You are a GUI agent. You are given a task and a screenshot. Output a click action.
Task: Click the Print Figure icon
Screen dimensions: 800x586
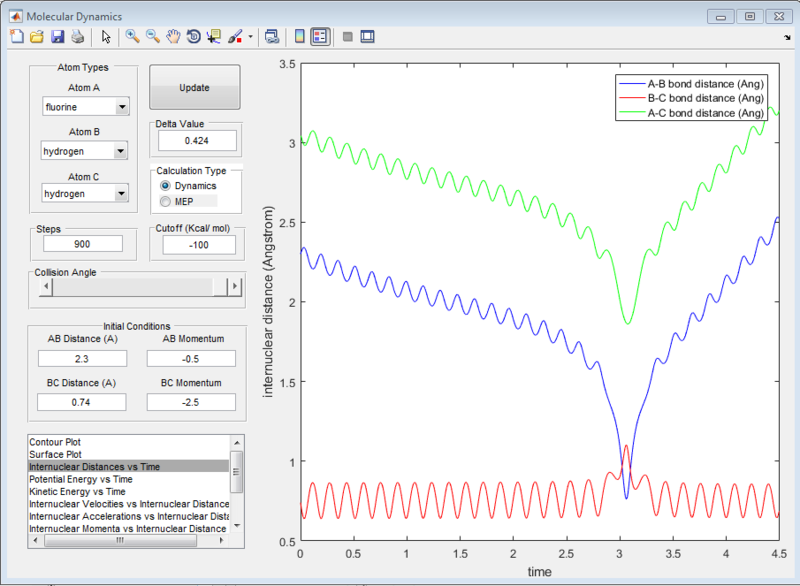(x=77, y=37)
